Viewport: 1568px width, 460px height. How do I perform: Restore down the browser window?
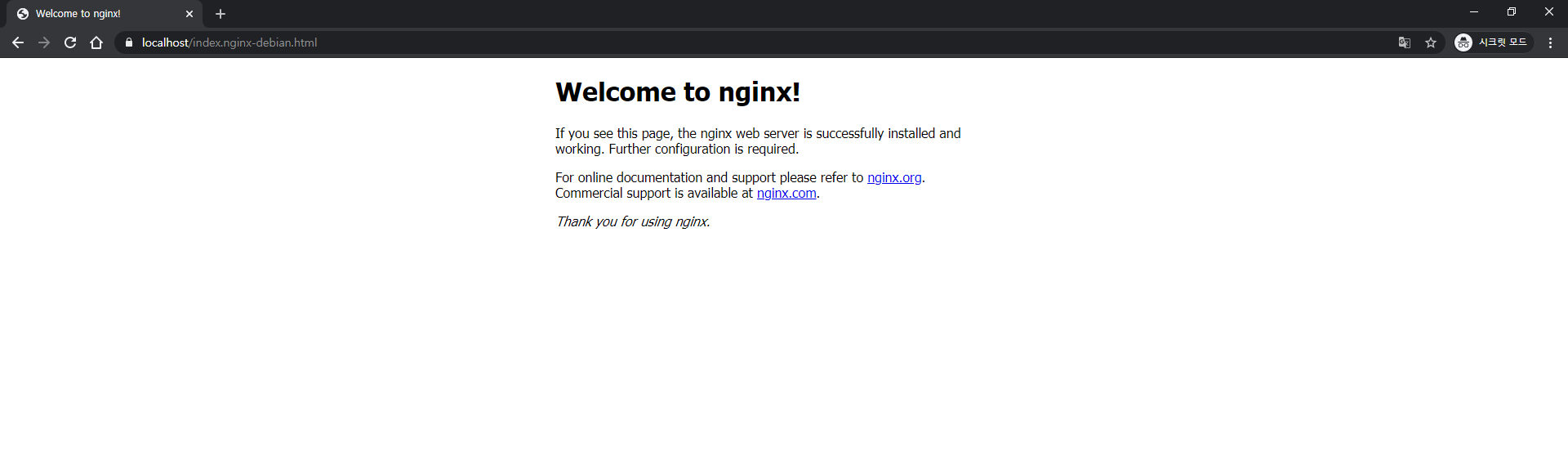(x=1512, y=11)
